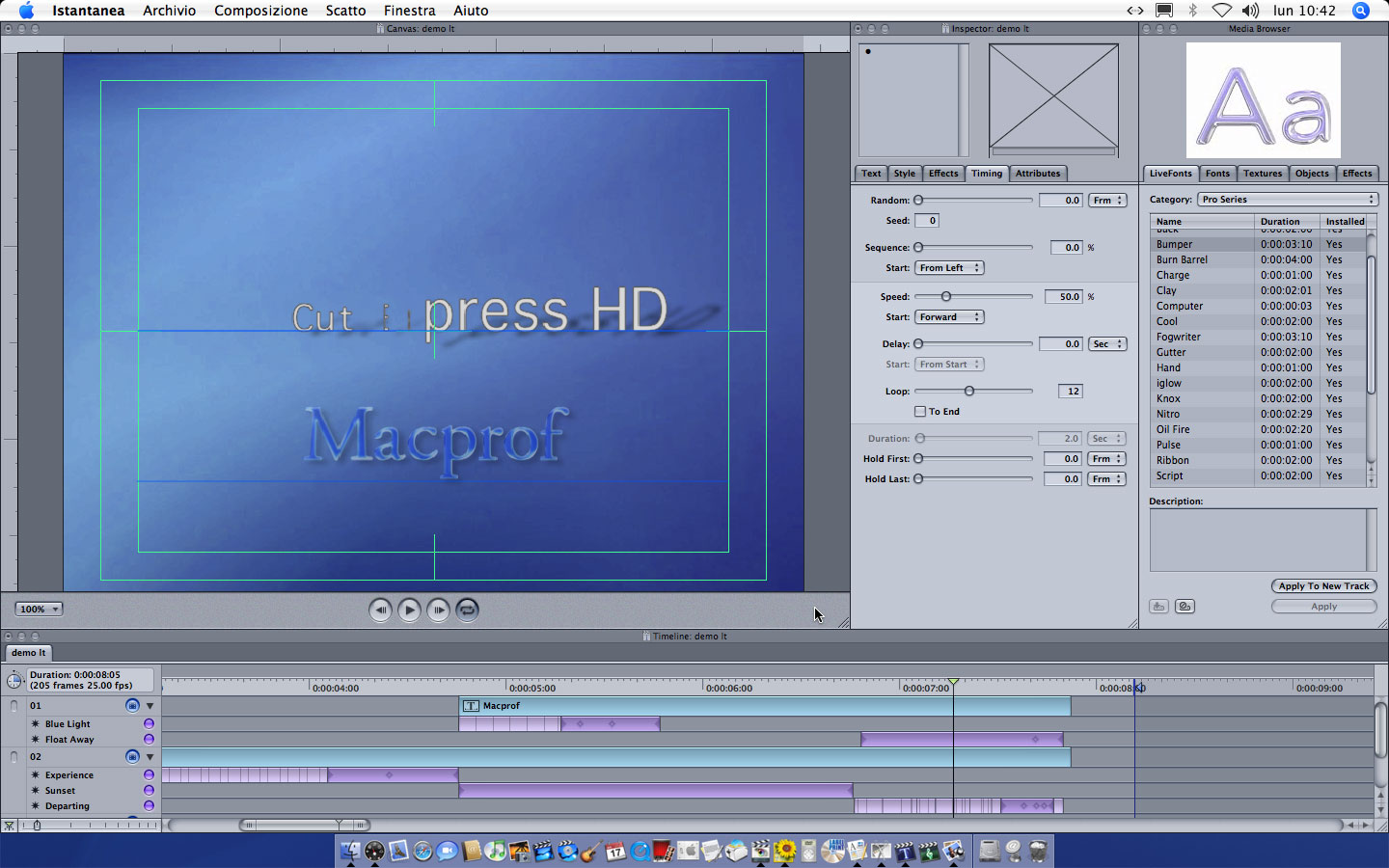Enable the To End checkbox
This screenshot has height=868, width=1389.
point(920,412)
